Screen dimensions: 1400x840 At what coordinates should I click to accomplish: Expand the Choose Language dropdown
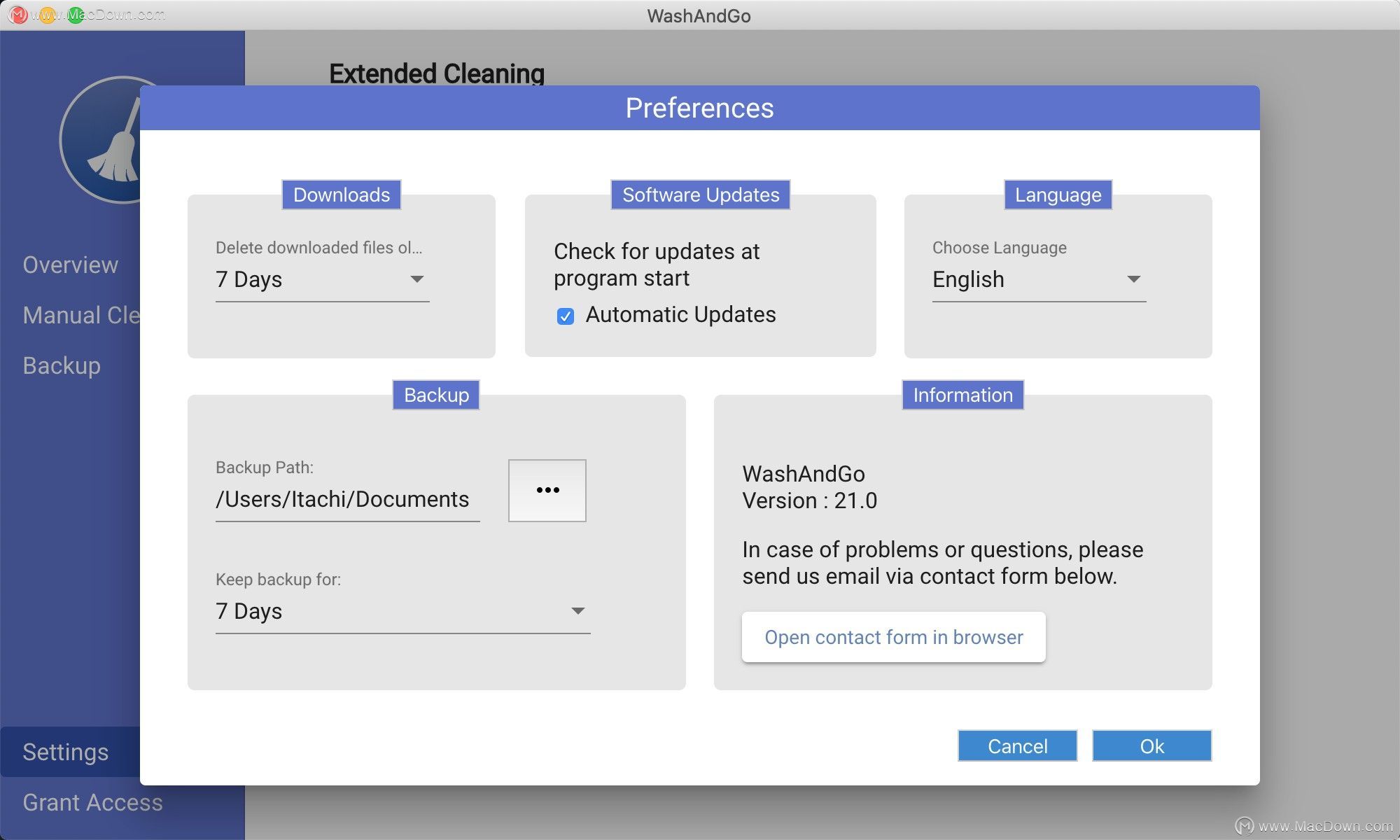click(x=1039, y=279)
